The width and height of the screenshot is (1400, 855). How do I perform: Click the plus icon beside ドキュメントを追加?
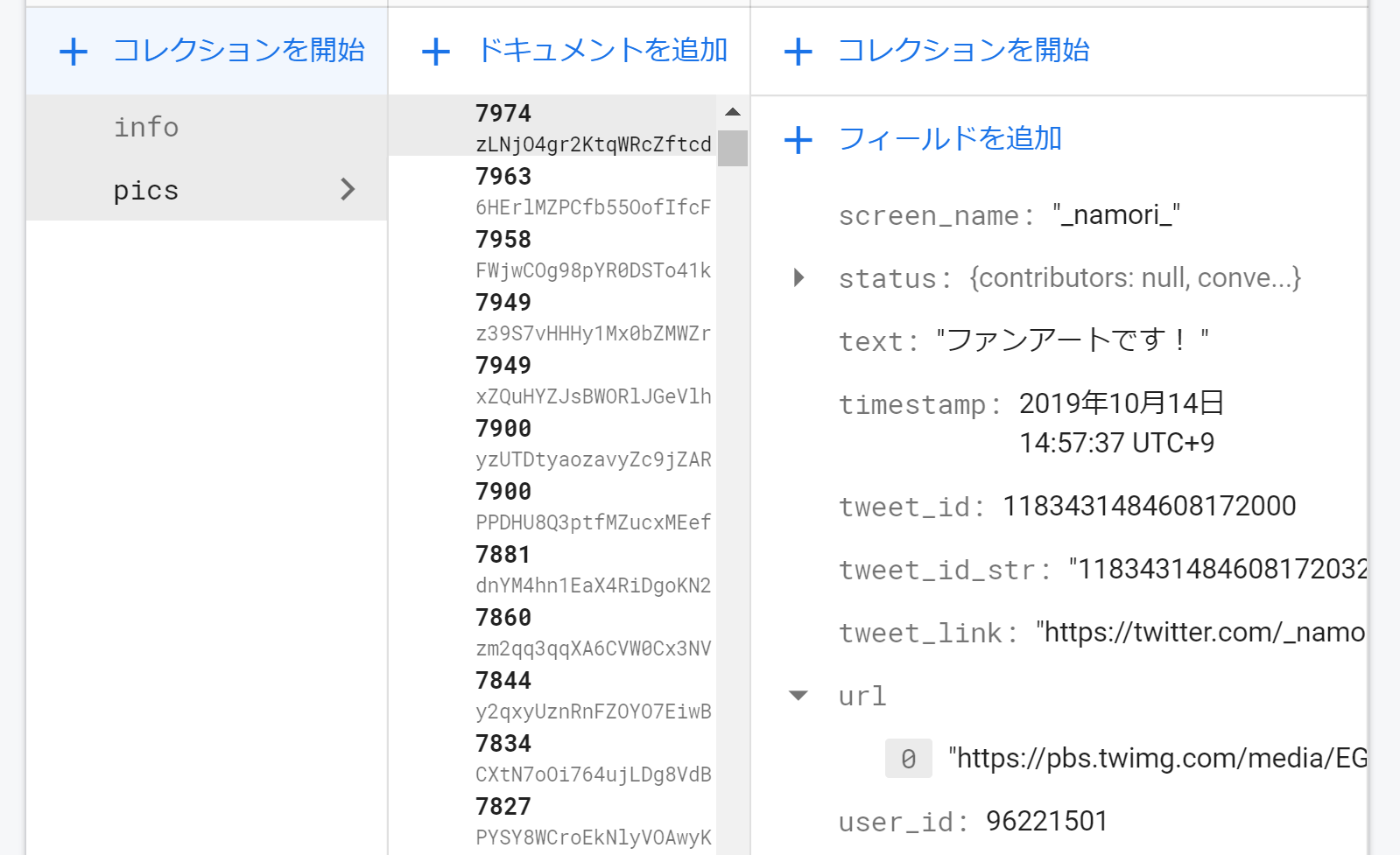pos(436,52)
